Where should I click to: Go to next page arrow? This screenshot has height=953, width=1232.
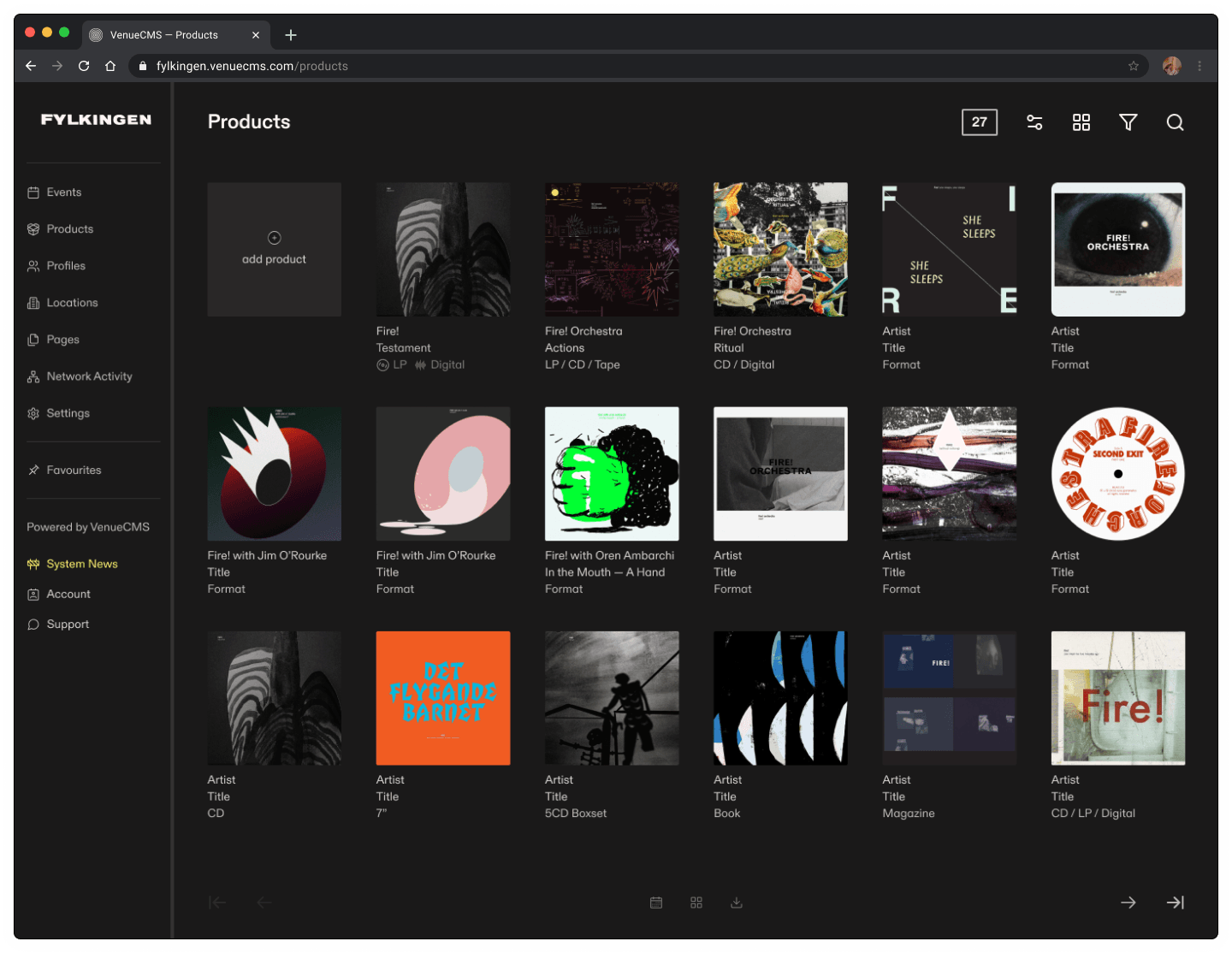[x=1128, y=903]
